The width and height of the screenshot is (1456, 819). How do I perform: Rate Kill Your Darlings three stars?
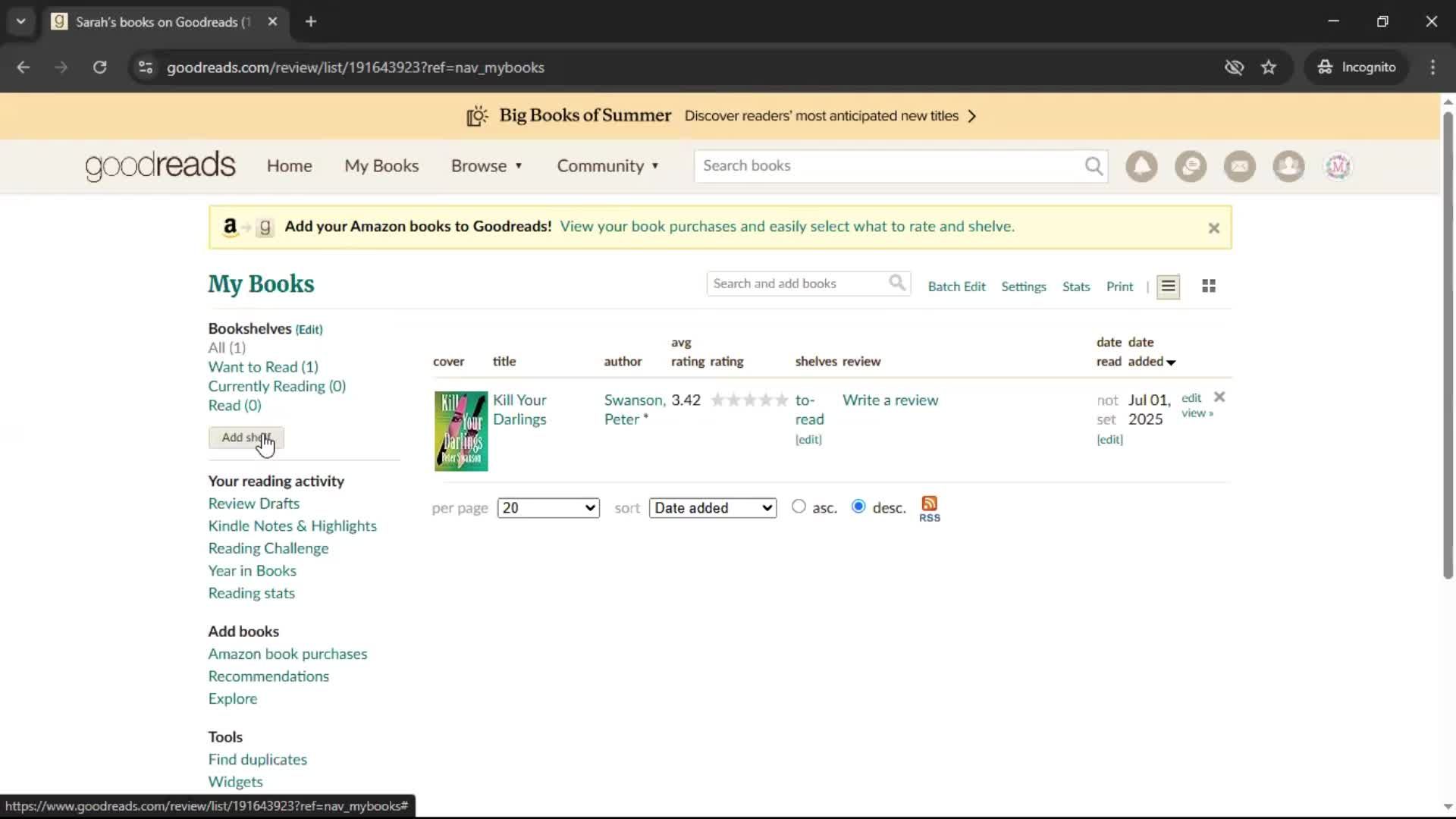click(749, 400)
